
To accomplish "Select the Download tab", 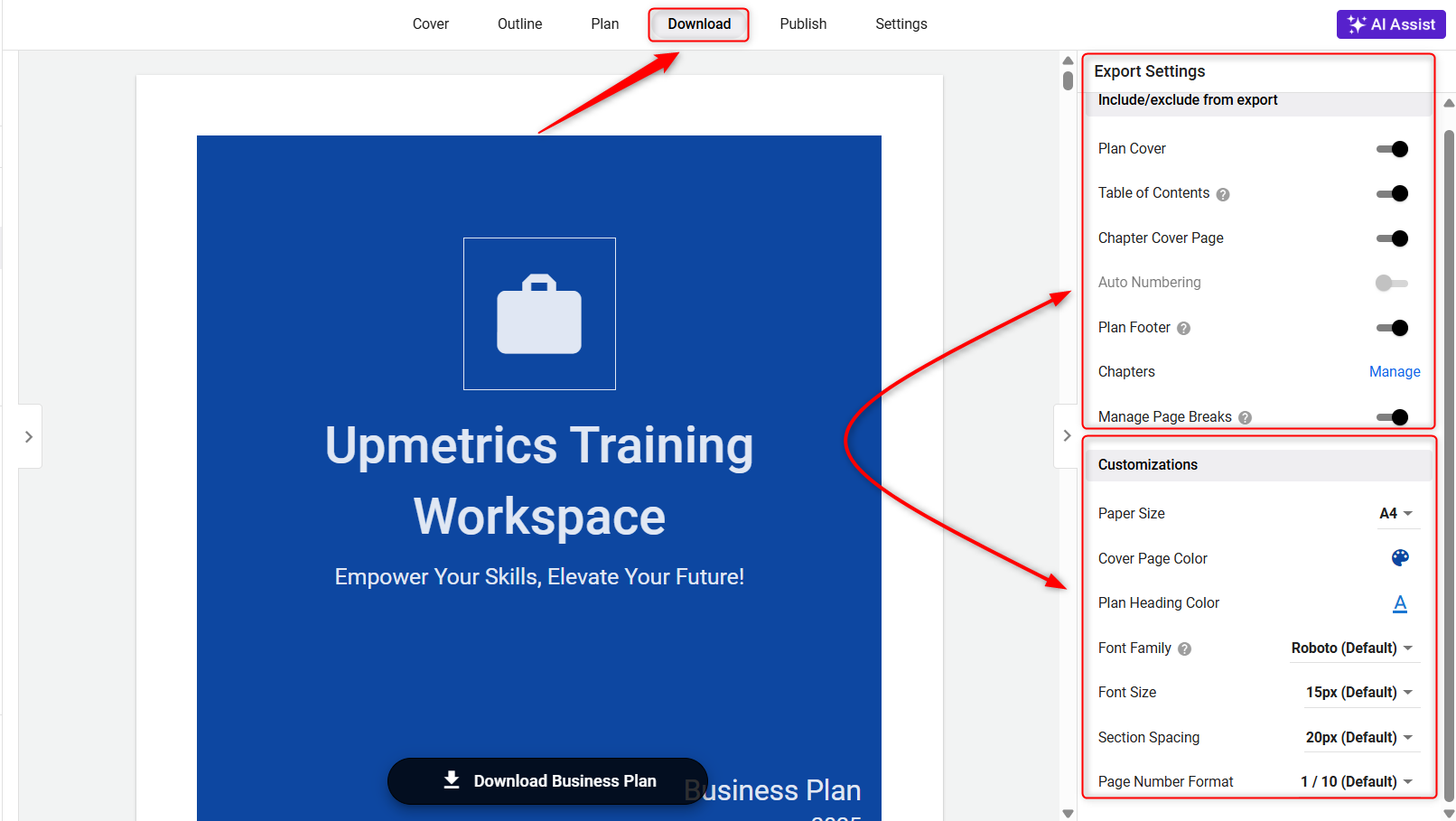I will [699, 24].
